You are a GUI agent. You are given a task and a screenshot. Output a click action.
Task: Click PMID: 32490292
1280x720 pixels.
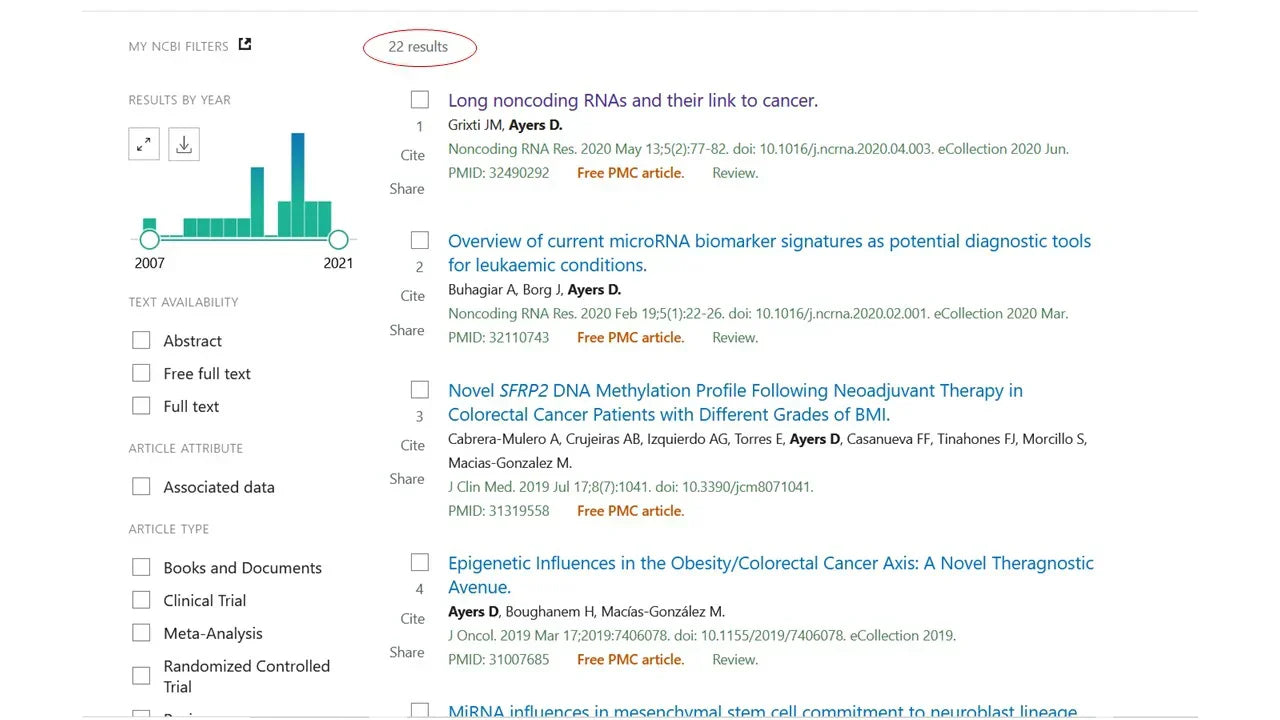(499, 173)
